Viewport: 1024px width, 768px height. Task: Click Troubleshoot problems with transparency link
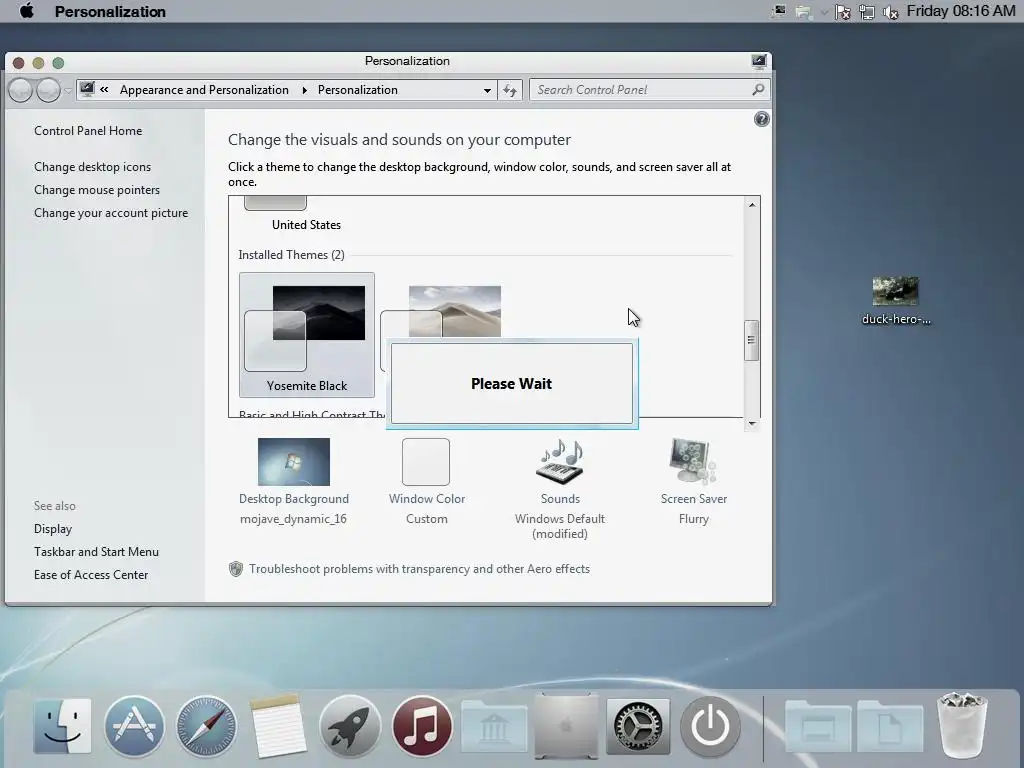click(419, 569)
